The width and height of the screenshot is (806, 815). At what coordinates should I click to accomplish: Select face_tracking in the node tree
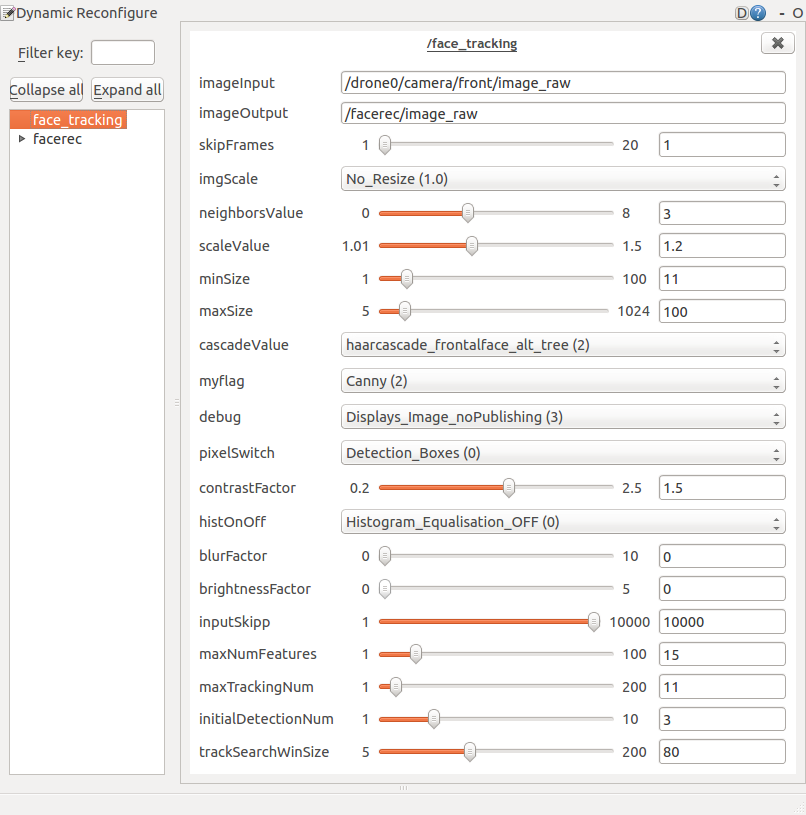click(x=77, y=120)
